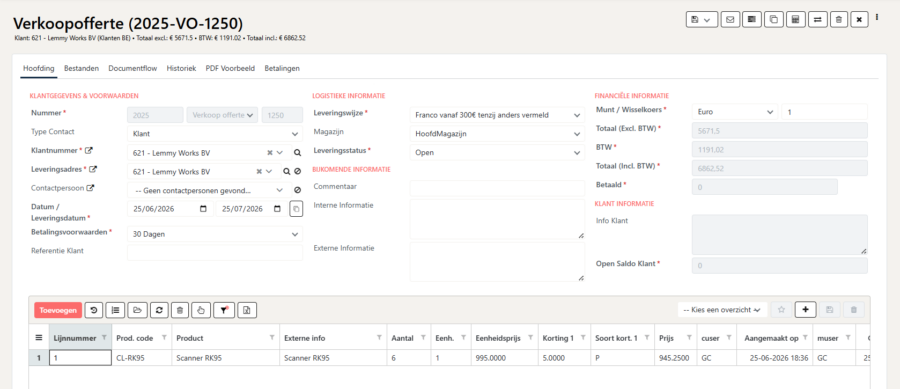
Task: Go to the Historiek tab
Action: (181, 68)
